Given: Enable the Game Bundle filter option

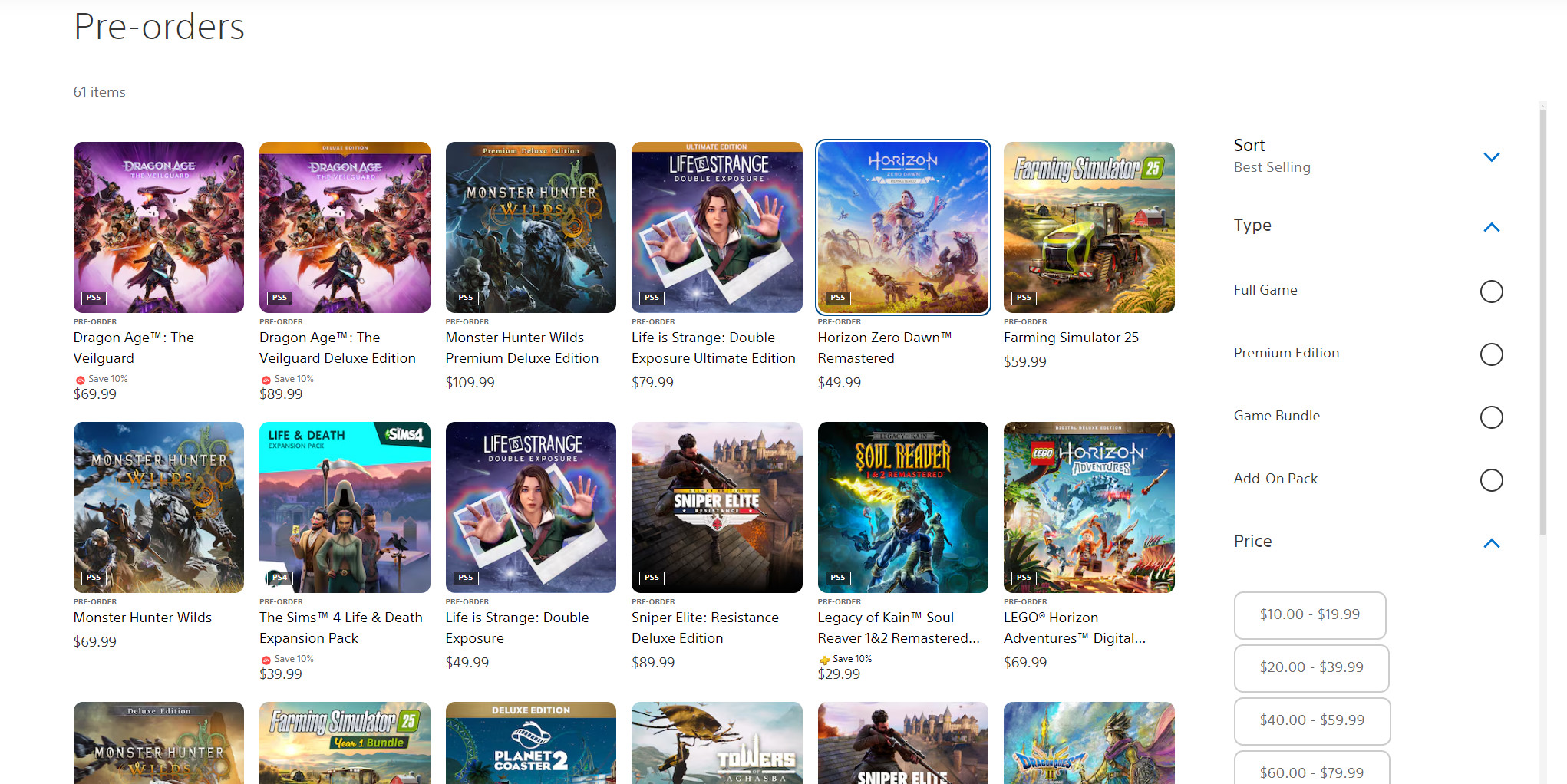Looking at the screenshot, I should tap(1490, 417).
